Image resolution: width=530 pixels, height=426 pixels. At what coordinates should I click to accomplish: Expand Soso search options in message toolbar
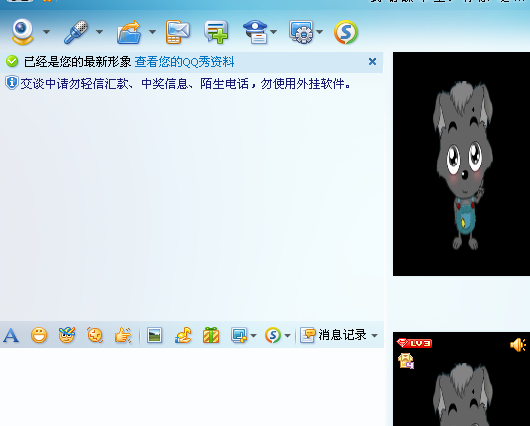point(287,336)
